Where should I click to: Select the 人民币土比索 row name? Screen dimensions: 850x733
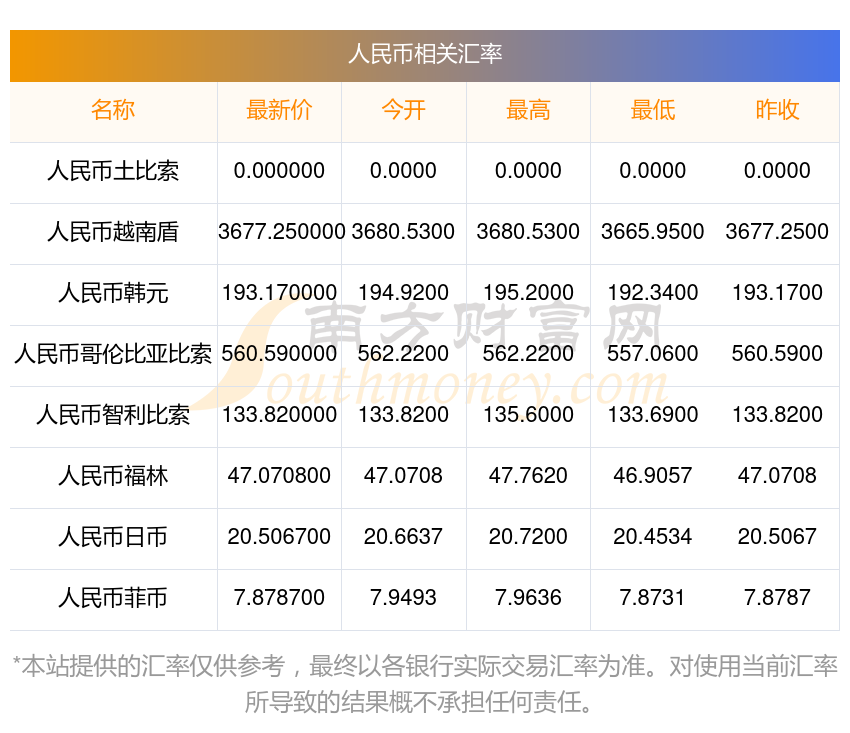tap(113, 171)
